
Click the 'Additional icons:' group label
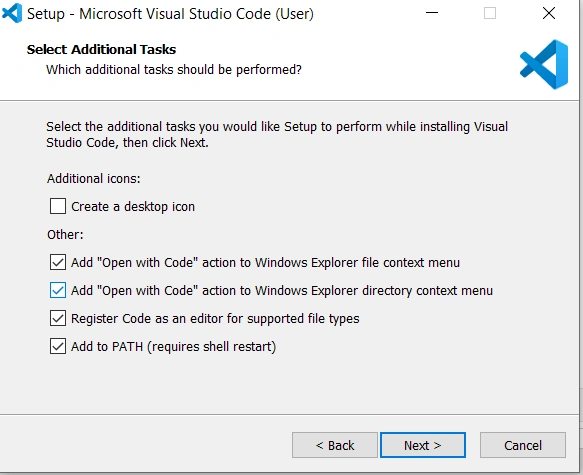point(94,179)
